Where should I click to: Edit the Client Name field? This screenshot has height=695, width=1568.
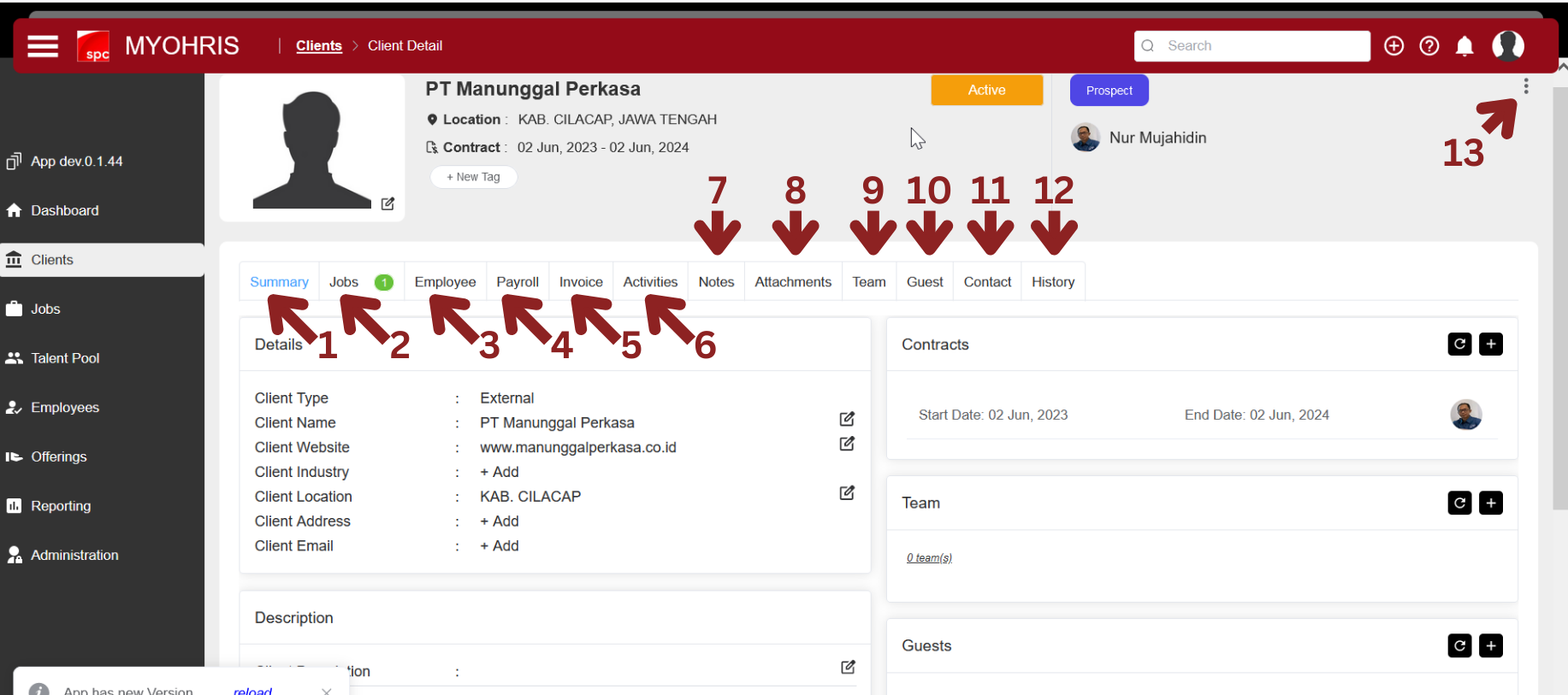coord(847,419)
